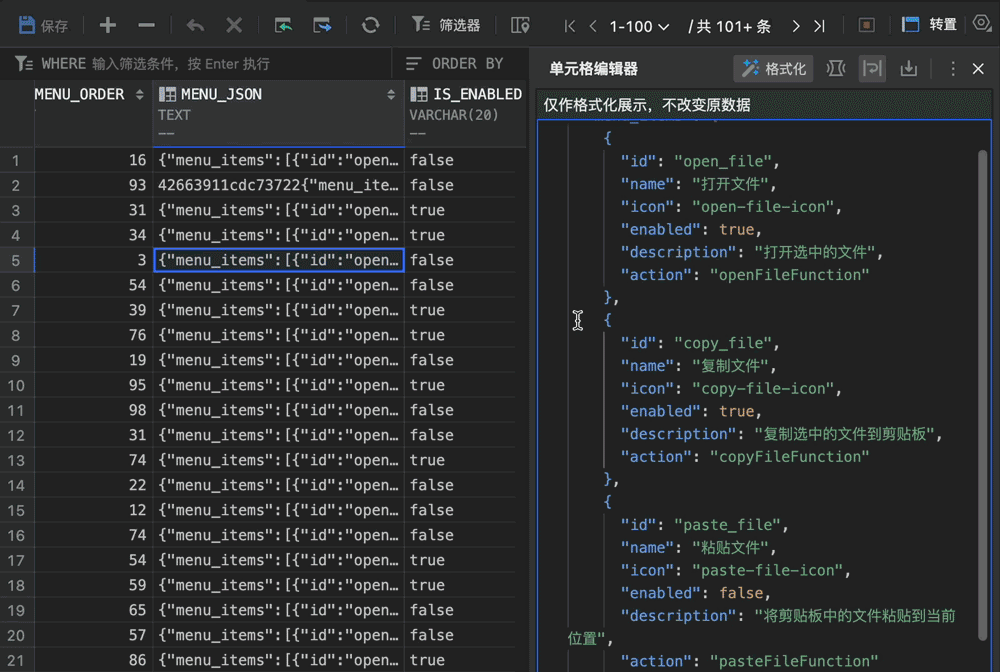Sort by MENU_JSON column arrows
Viewport: 1000px width, 672px height.
click(x=391, y=94)
